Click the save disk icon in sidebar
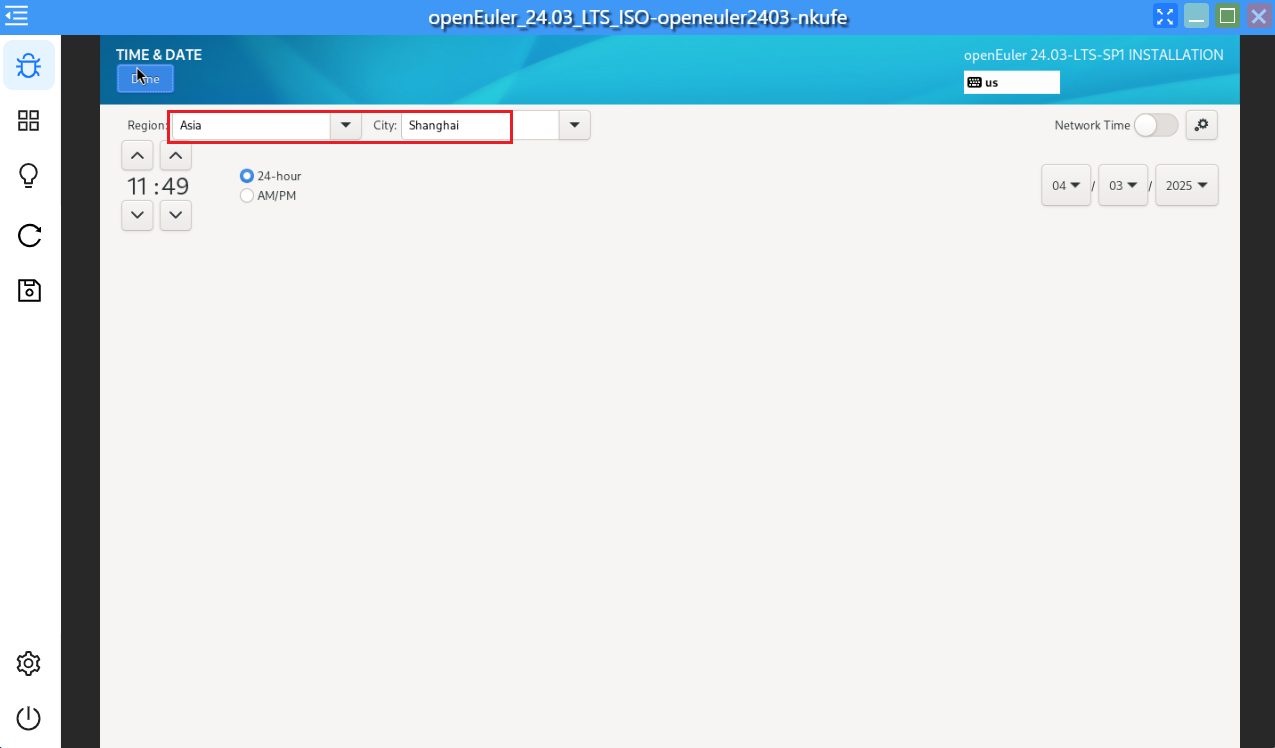Image resolution: width=1275 pixels, height=748 pixels. pos(29,291)
